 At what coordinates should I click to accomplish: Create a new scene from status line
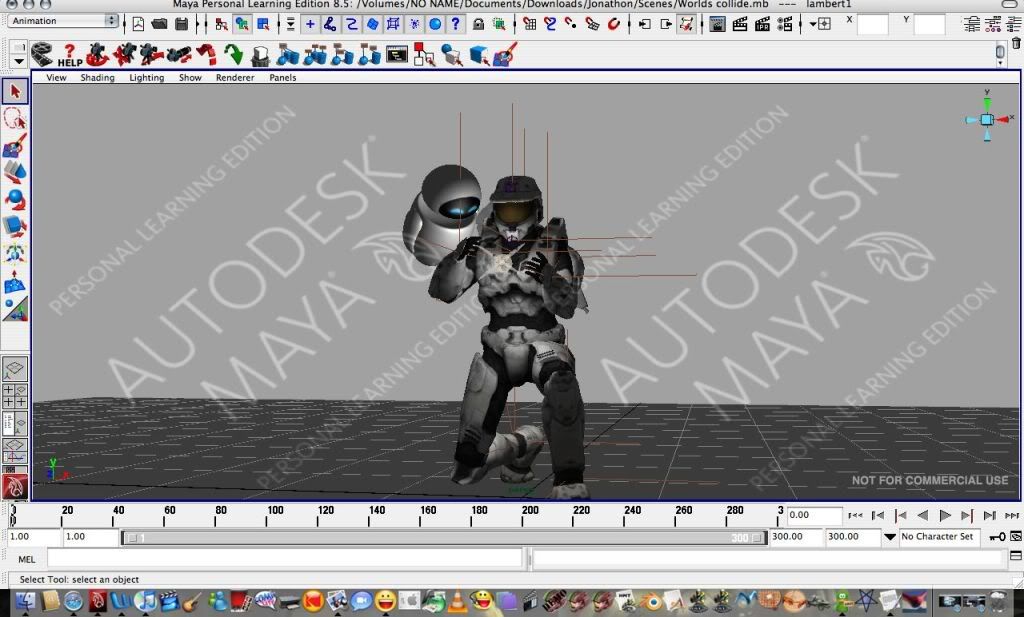tap(138, 24)
